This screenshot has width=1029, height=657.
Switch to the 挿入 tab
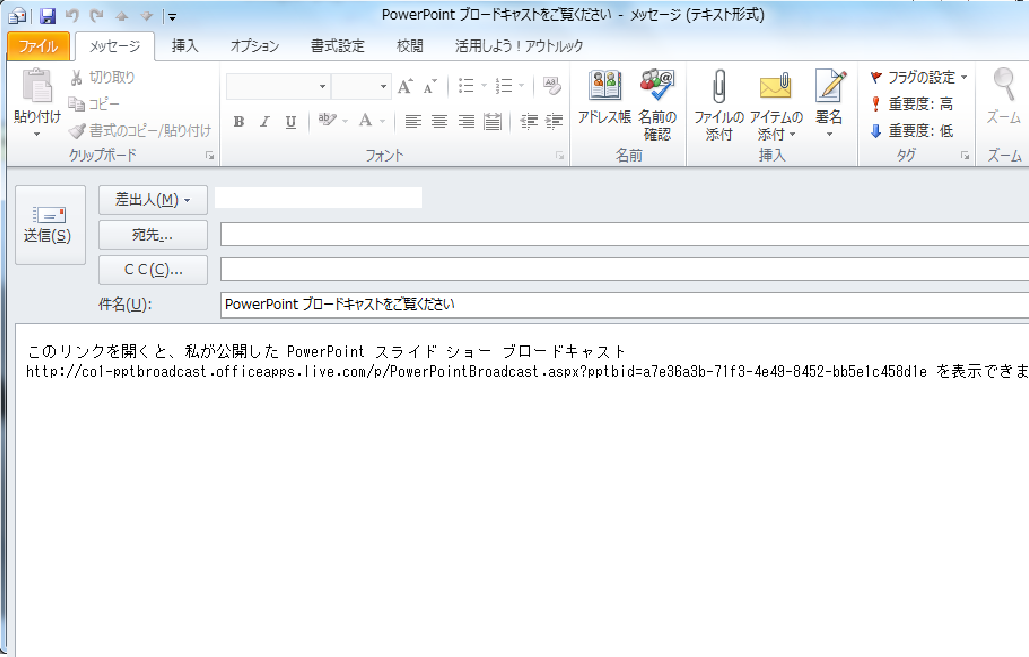tap(184, 46)
